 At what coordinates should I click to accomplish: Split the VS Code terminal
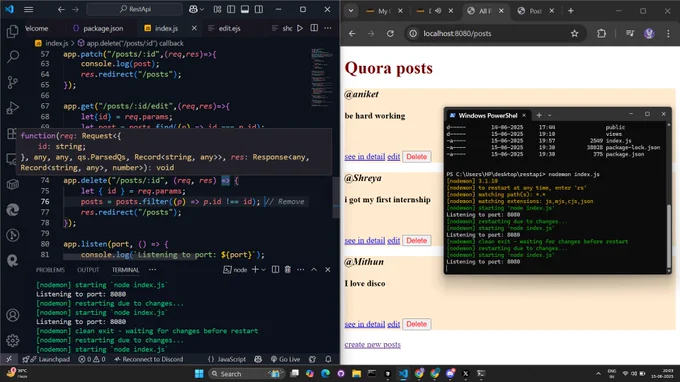[275, 270]
